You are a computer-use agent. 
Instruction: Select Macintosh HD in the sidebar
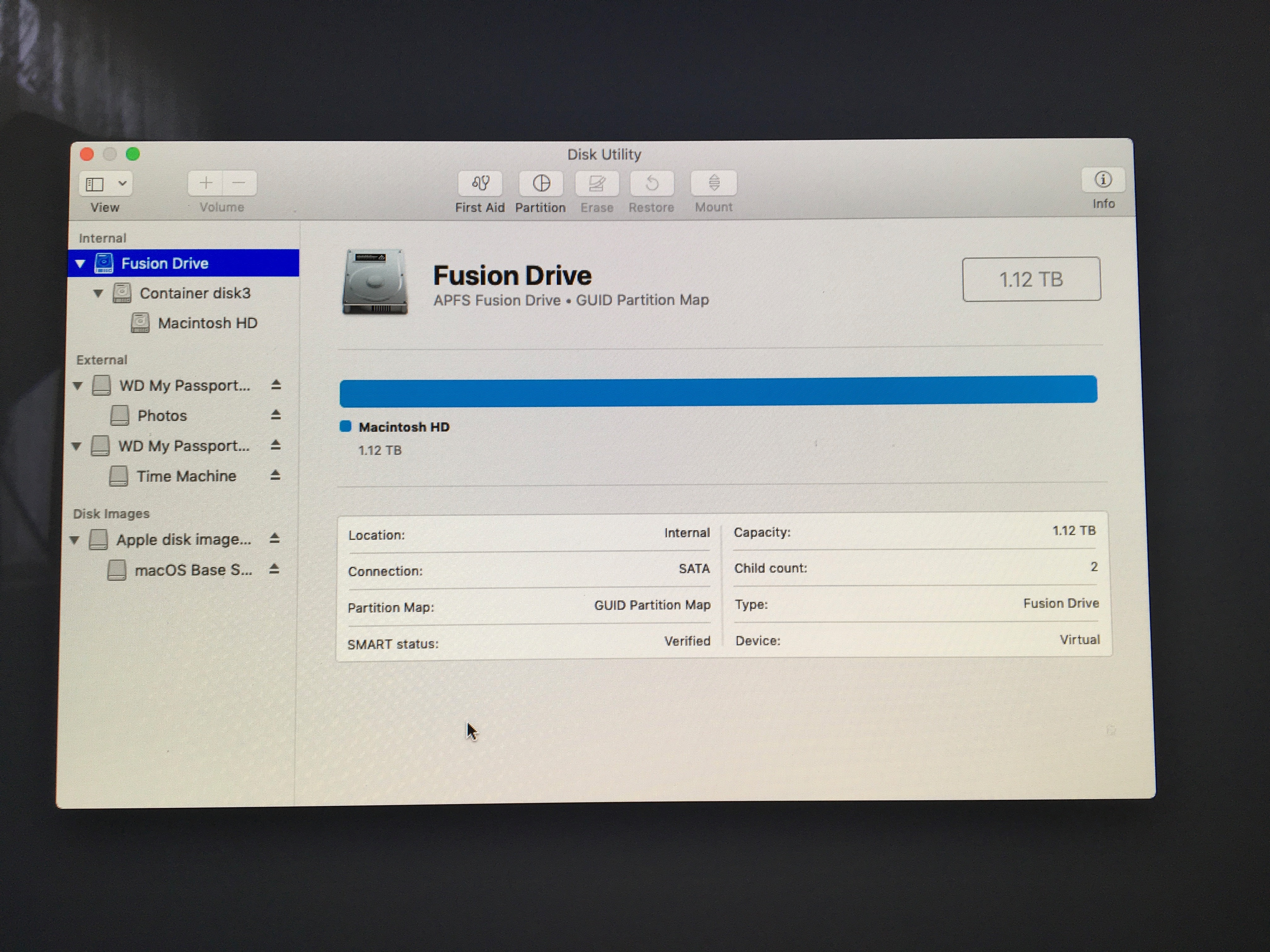207,323
